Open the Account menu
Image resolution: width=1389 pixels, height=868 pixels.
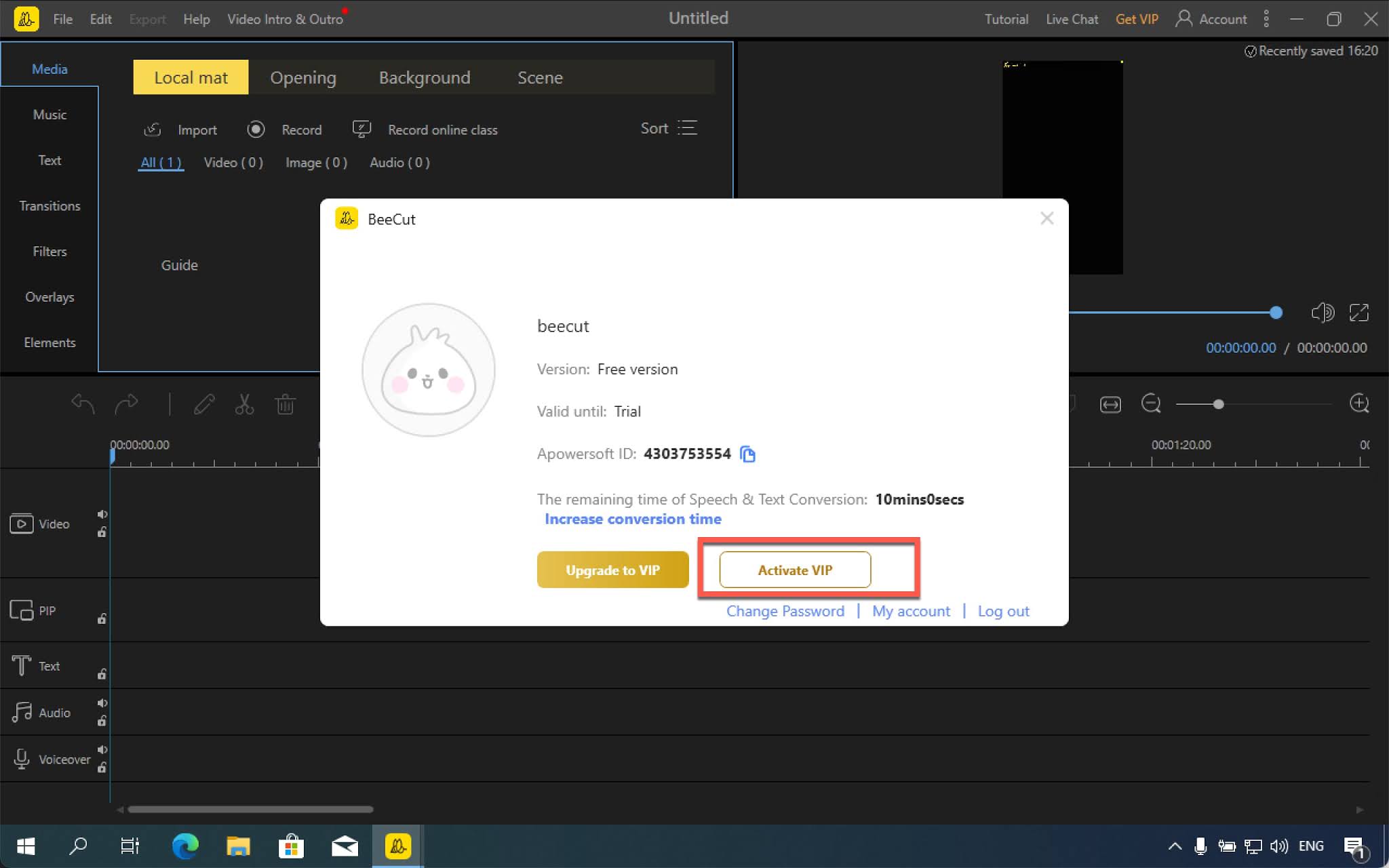[x=1211, y=19]
